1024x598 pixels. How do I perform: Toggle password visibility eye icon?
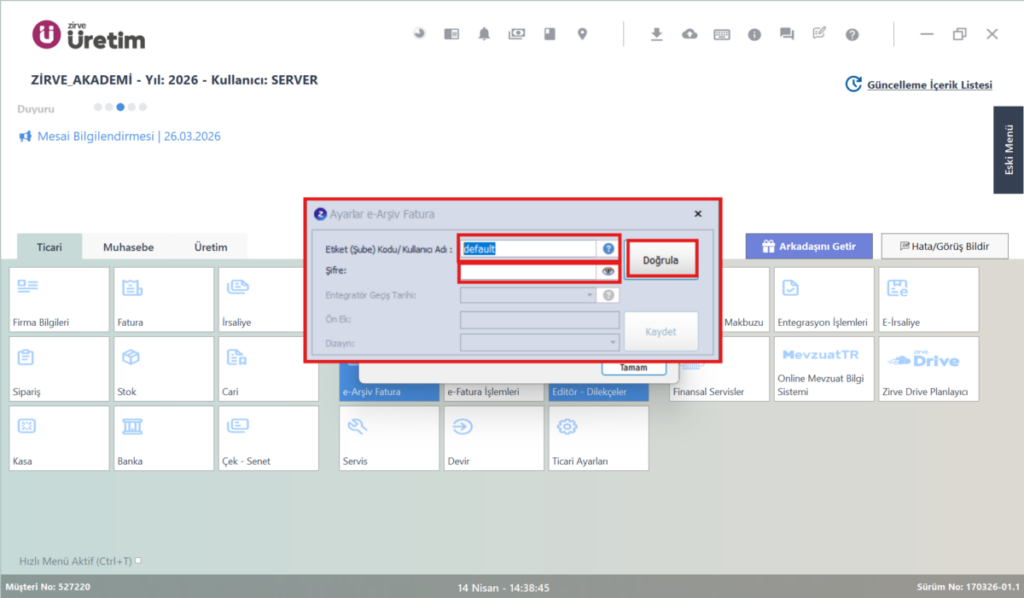pos(608,272)
